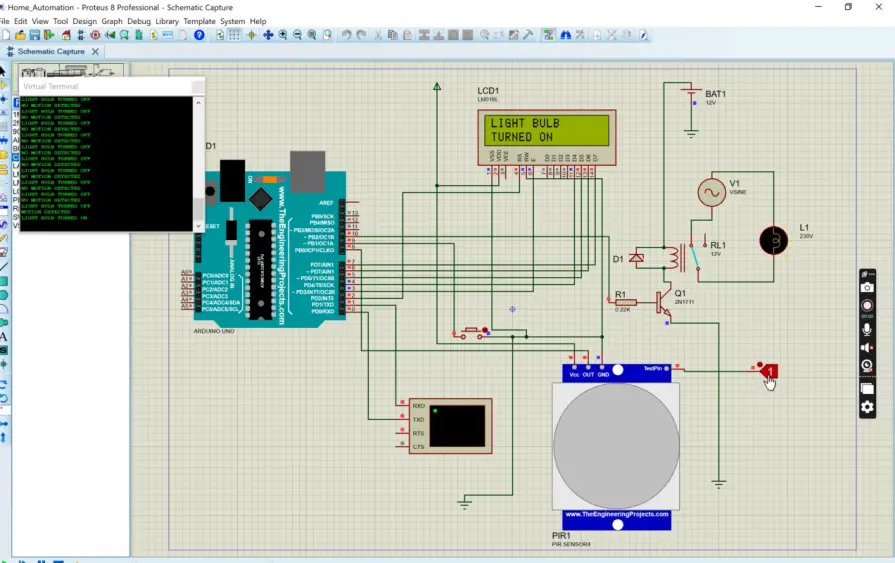Viewport: 895px width, 563px height.
Task: Click the Copy to clipboard icon
Action: (392, 35)
